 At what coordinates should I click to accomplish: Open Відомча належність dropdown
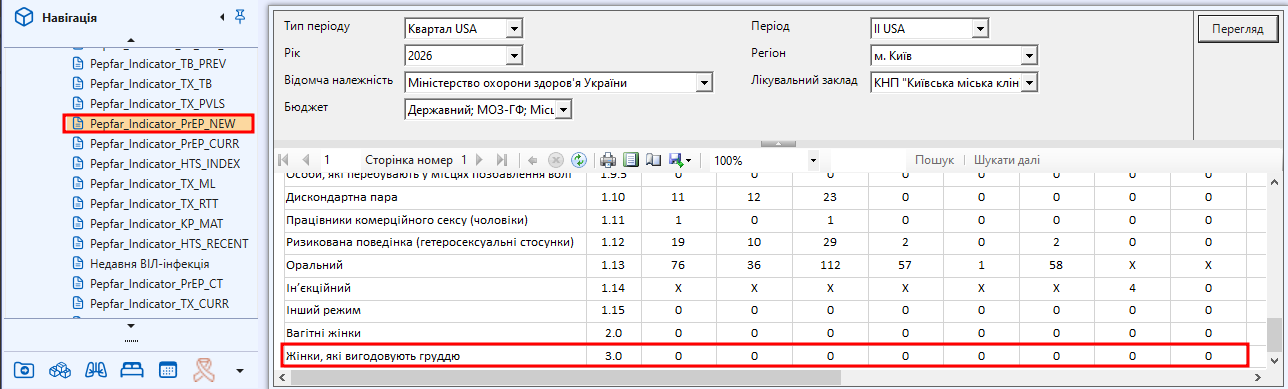704,82
